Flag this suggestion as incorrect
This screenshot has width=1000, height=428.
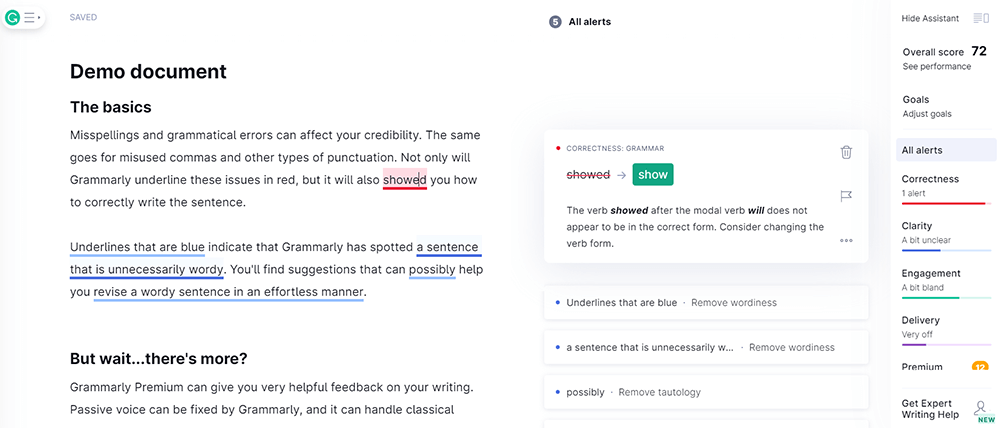coord(846,196)
